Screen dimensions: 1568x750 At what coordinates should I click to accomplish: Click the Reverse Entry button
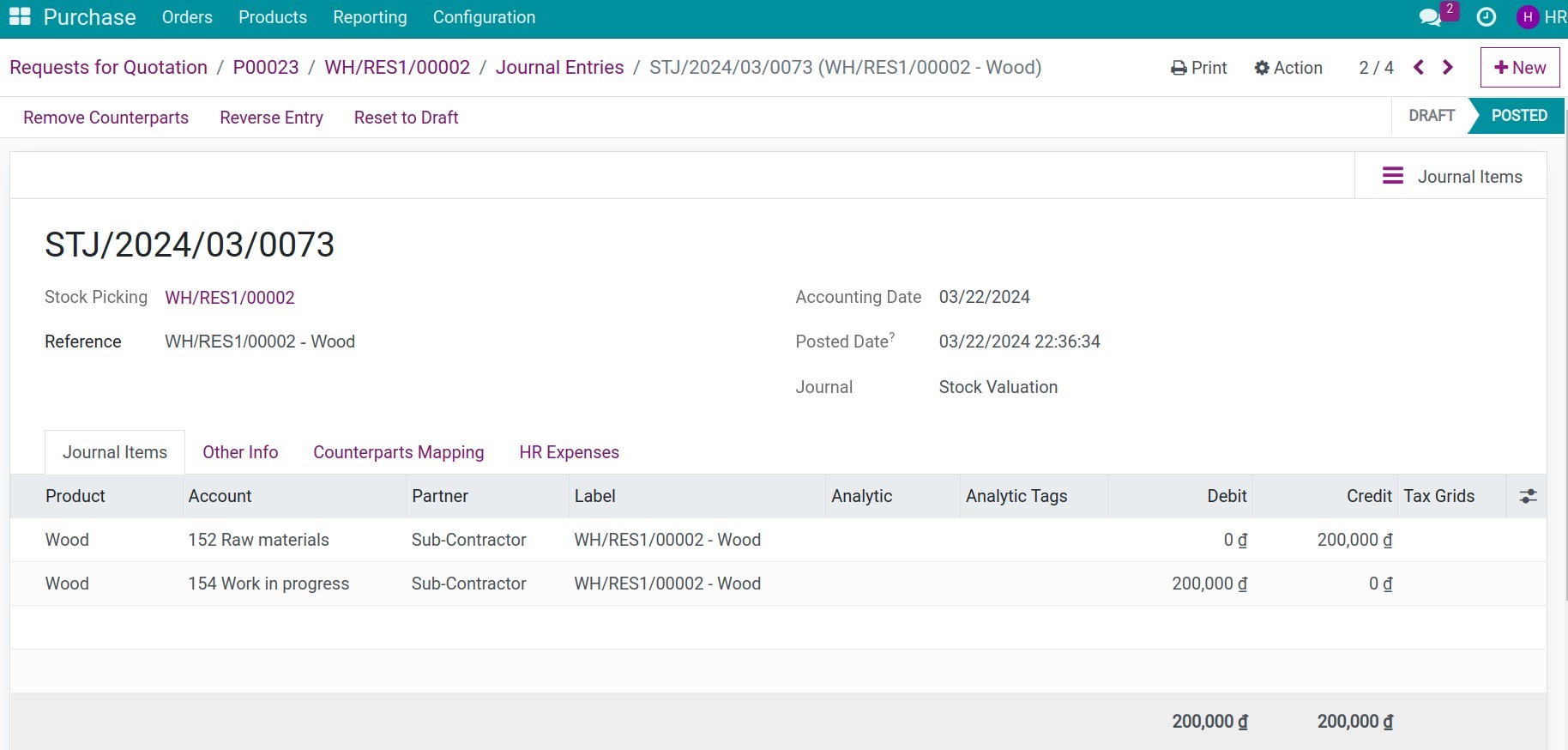coord(271,118)
